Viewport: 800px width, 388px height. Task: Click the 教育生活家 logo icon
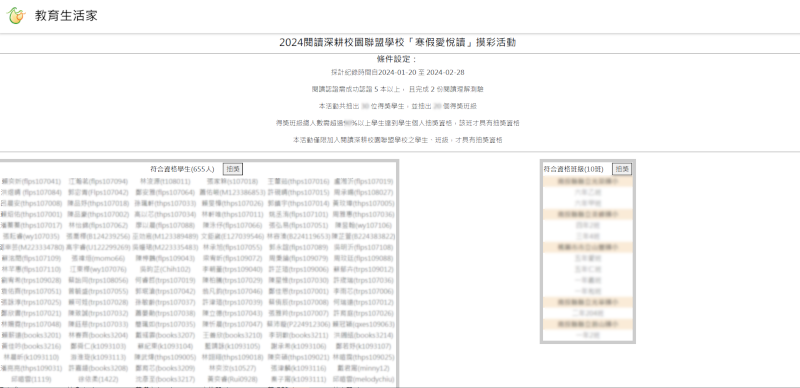[16, 16]
